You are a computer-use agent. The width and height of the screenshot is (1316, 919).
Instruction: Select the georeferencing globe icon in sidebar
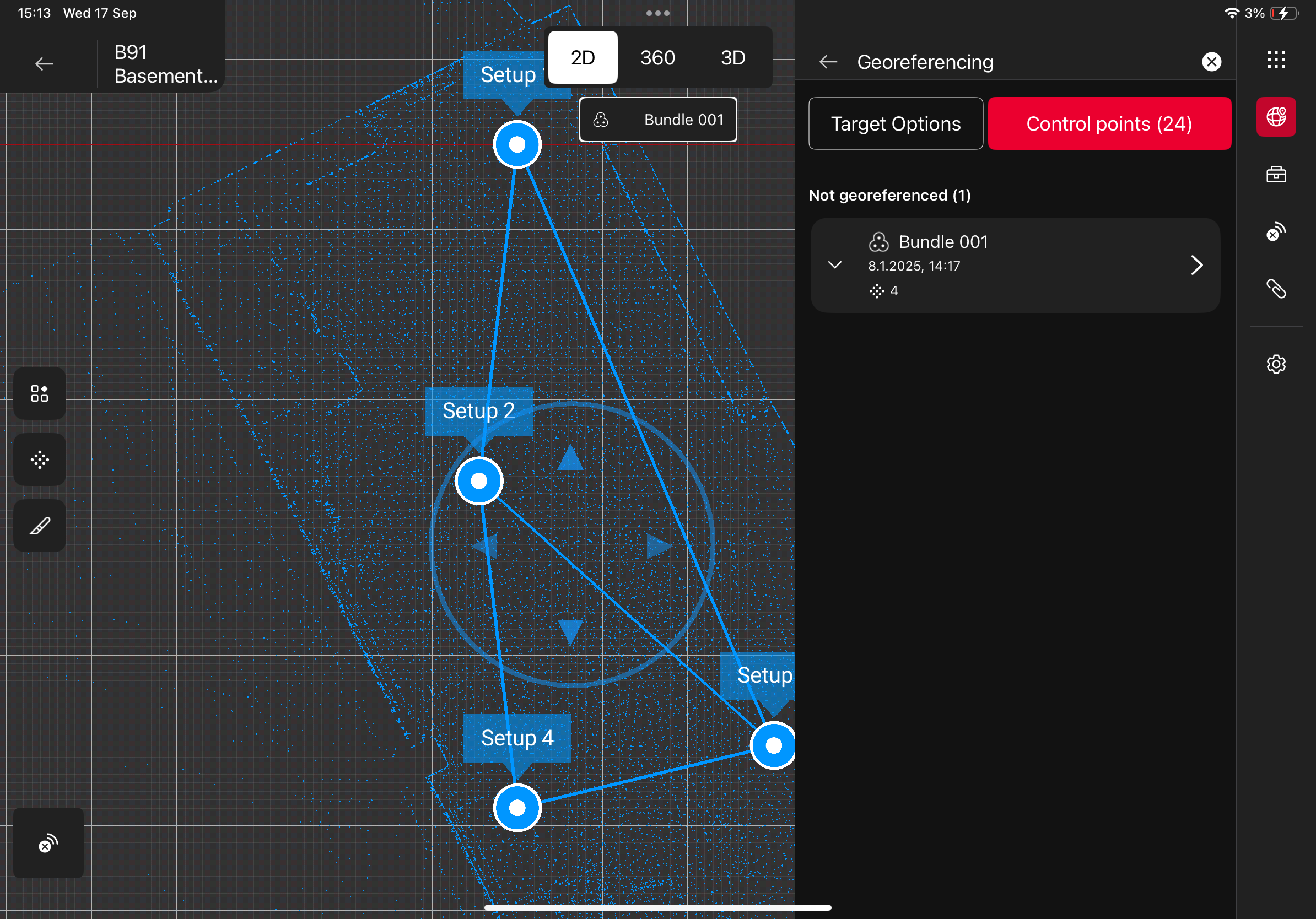1275,117
